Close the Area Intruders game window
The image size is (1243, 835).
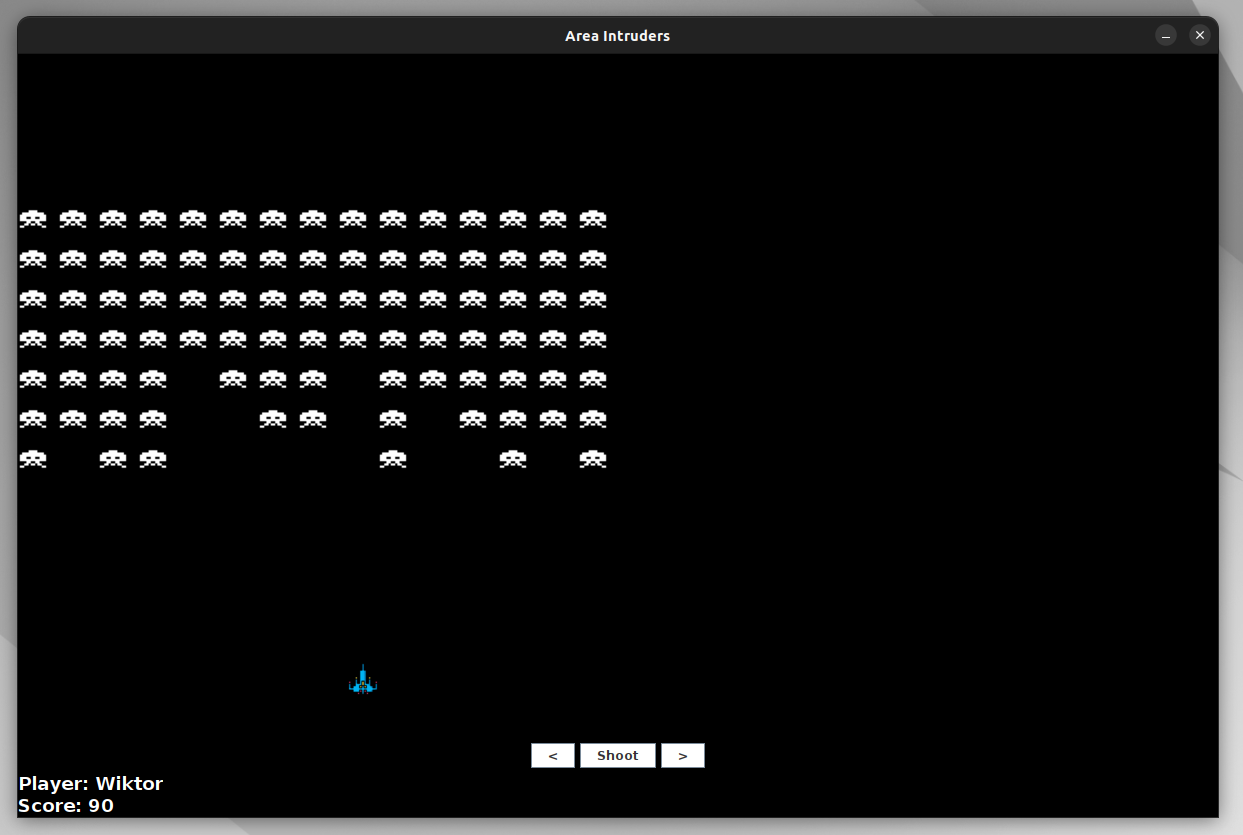[1199, 36]
